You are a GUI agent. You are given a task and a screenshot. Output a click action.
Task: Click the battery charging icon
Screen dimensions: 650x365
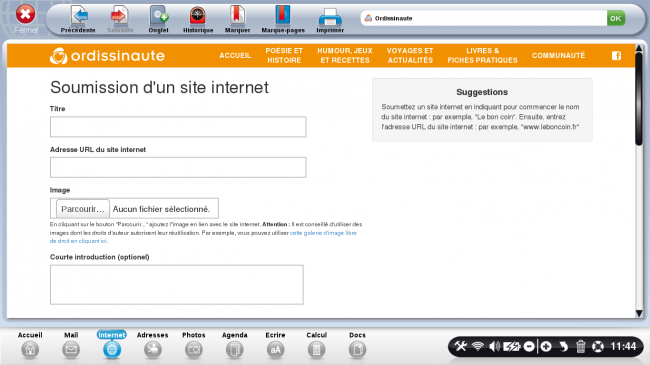(x=512, y=346)
